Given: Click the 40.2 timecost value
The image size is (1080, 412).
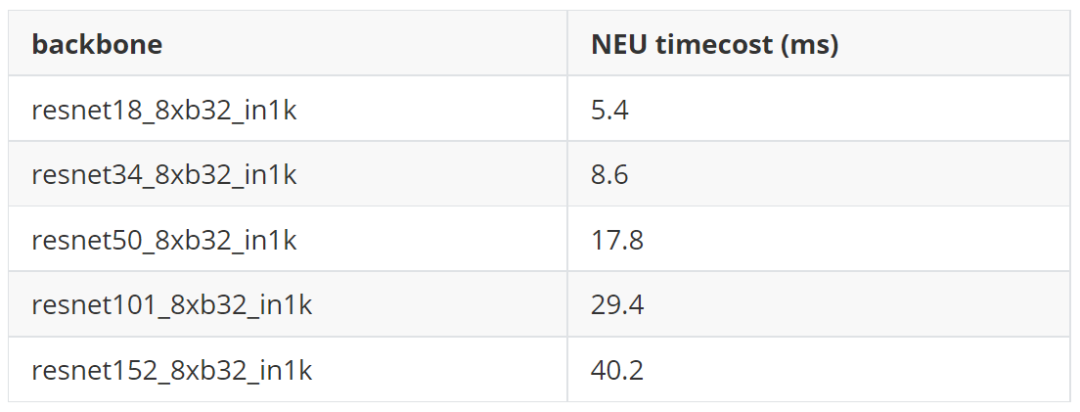Looking at the screenshot, I should [617, 371].
